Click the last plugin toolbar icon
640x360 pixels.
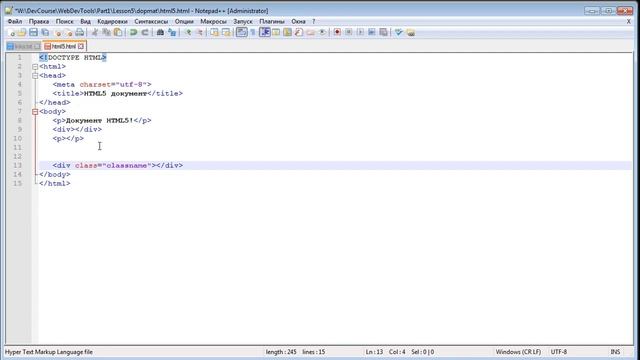point(411,32)
